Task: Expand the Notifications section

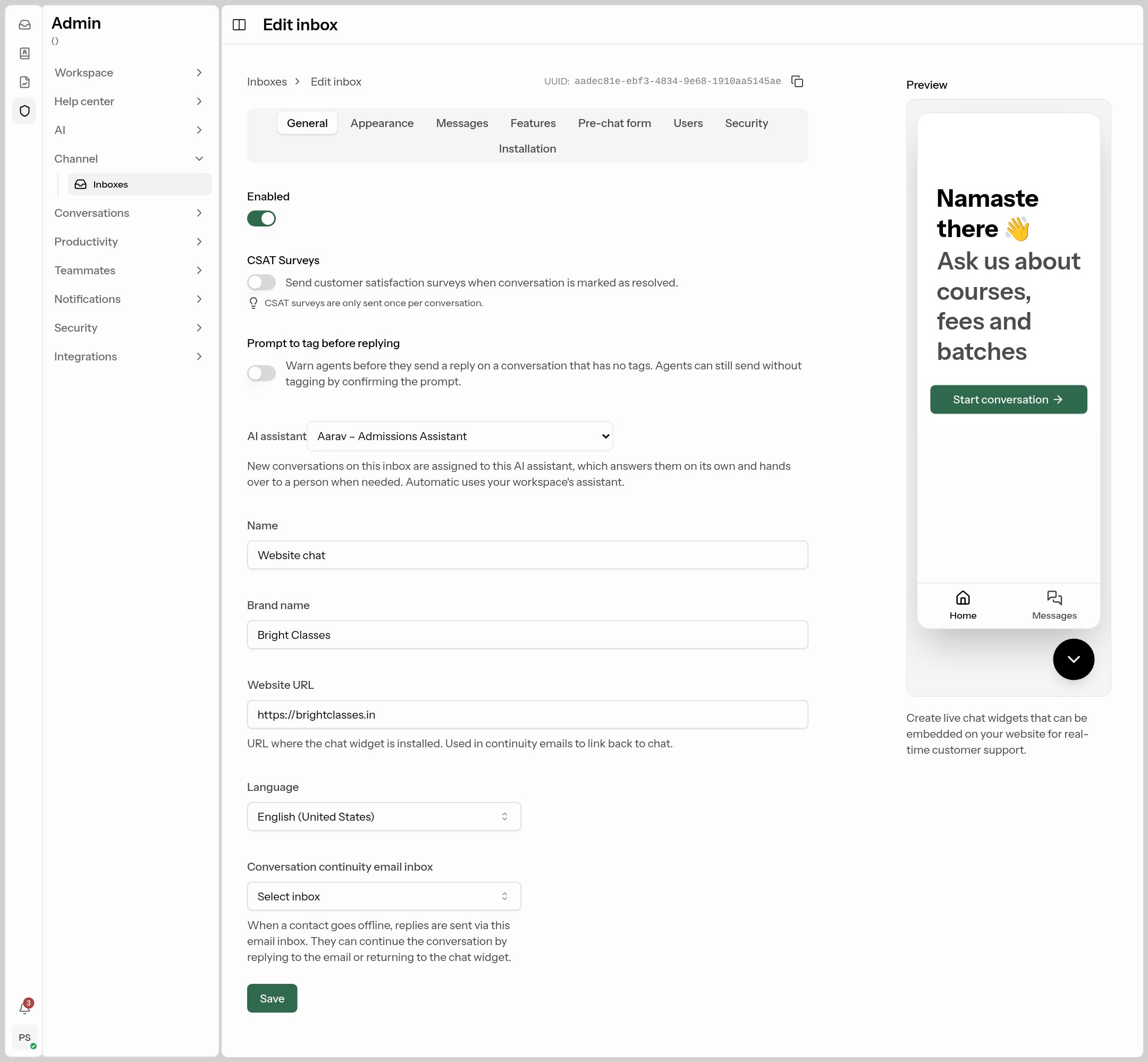Action: [129, 299]
